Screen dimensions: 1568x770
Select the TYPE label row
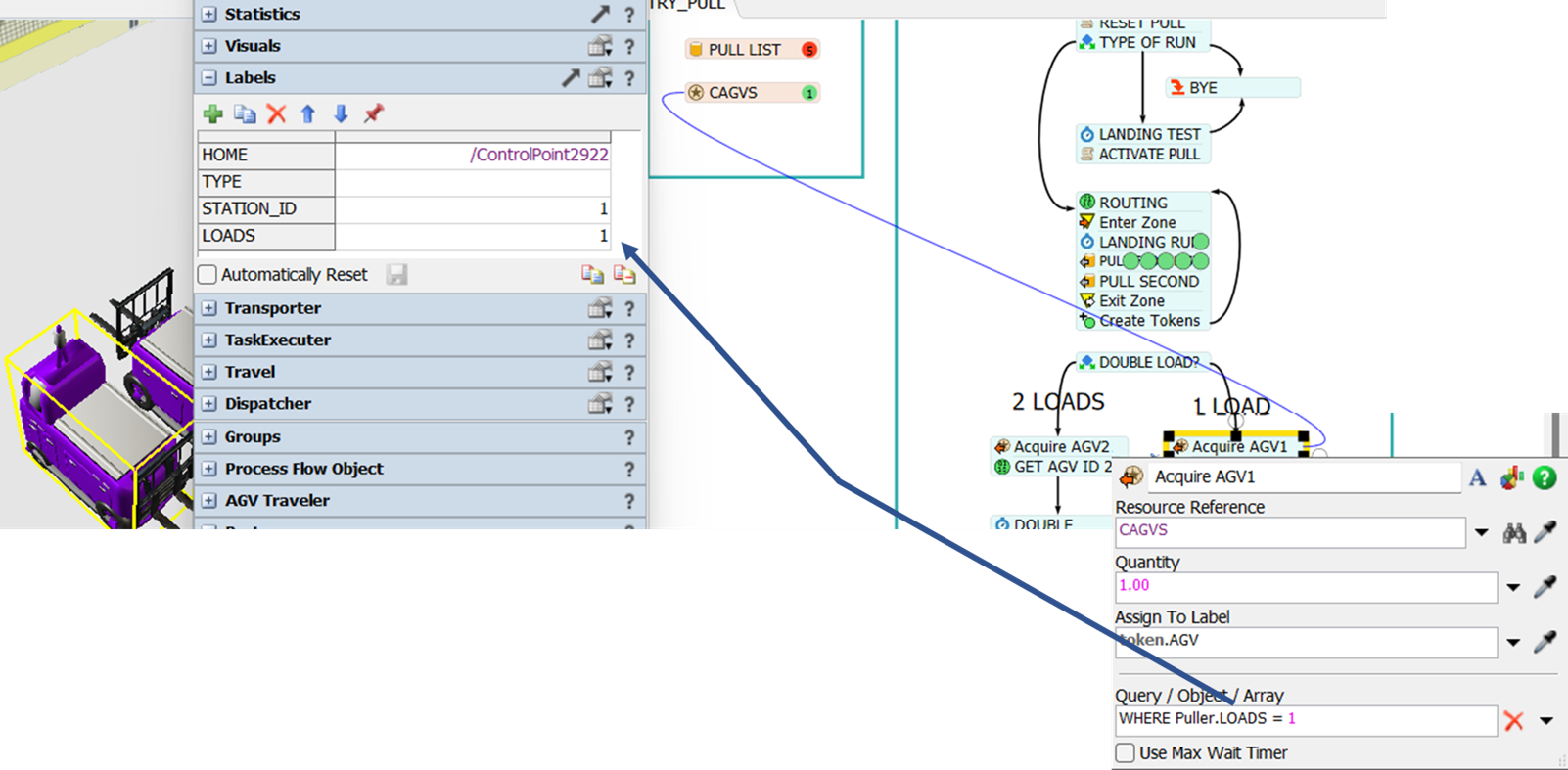404,182
